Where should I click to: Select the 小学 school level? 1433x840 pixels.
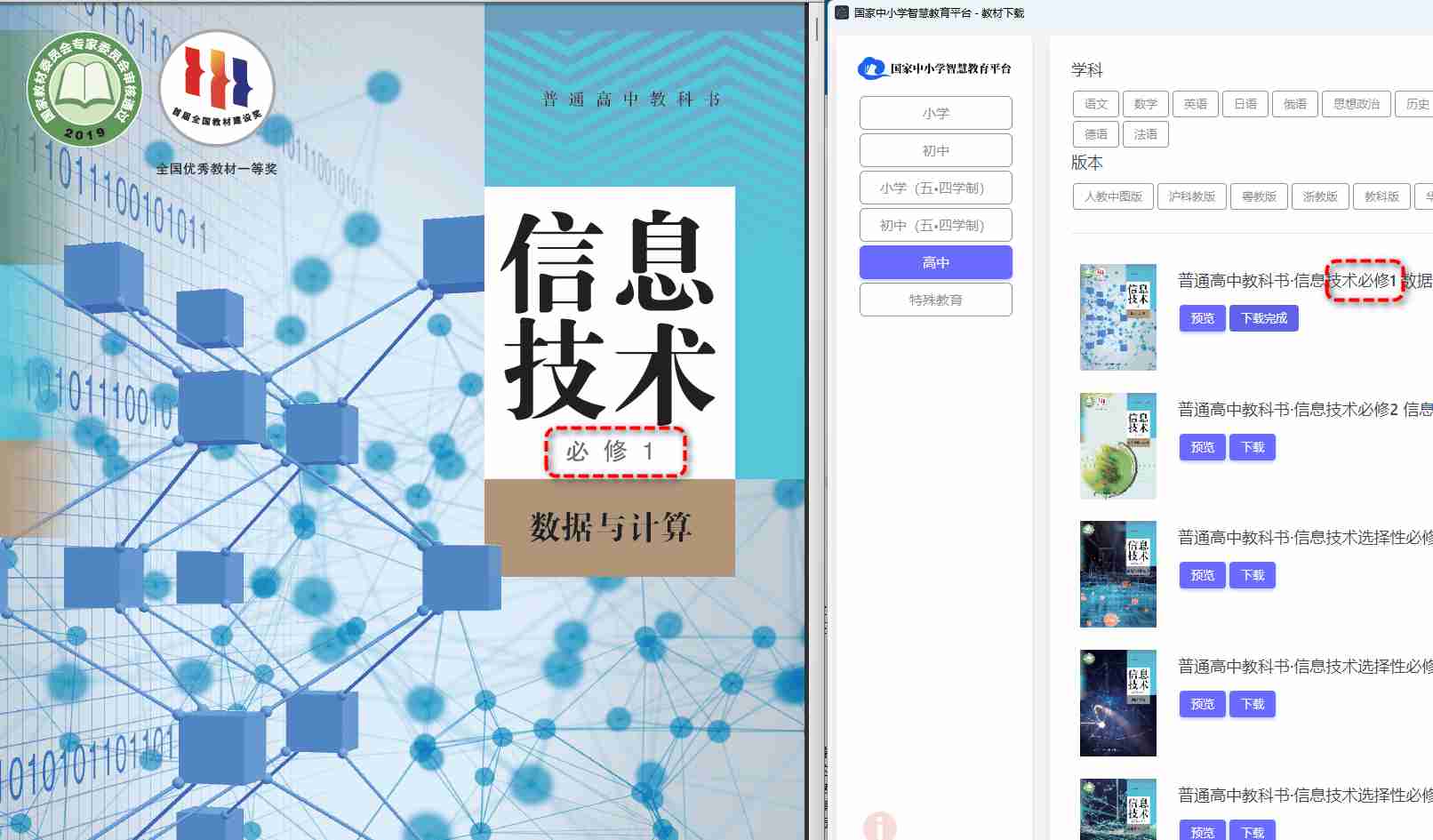point(935,113)
